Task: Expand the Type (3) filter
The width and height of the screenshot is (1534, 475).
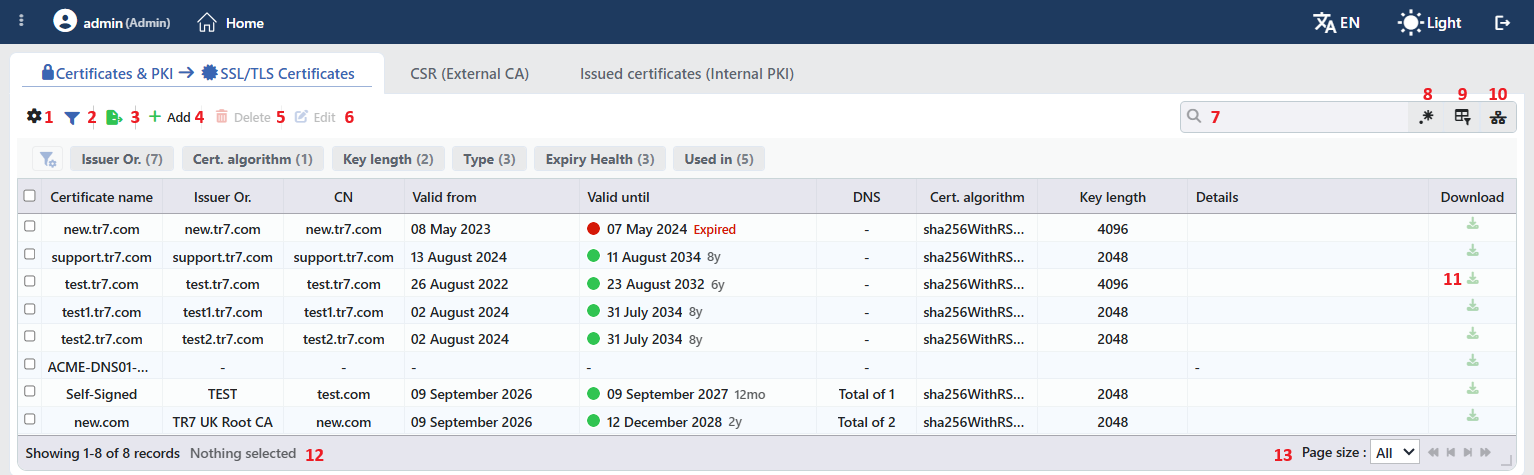Action: click(489, 159)
